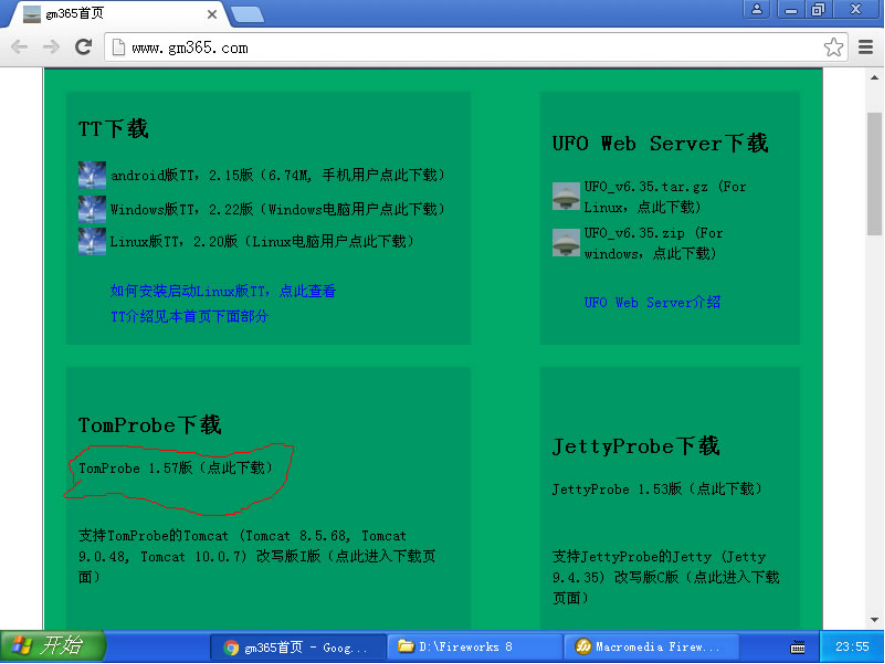Switch to Macromedia Fireworks taskbar button
Screen dimensions: 885x664
(x=650, y=647)
